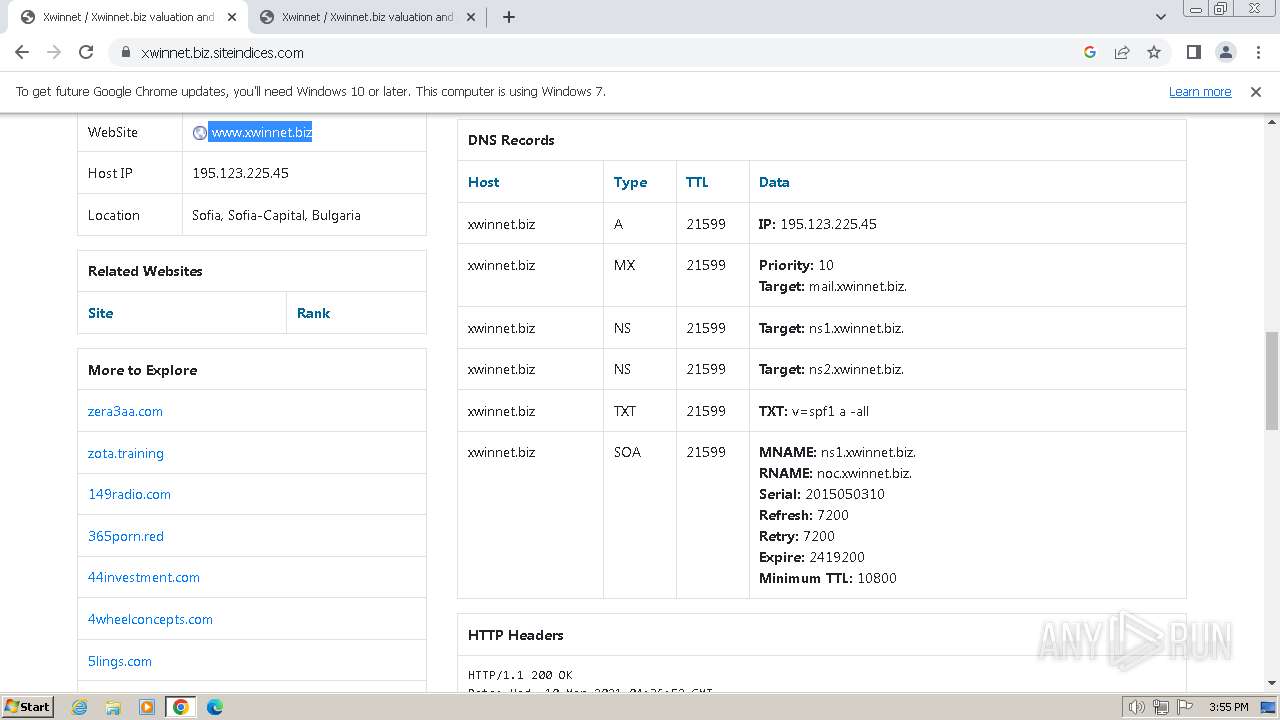
Task: Open network icon in system tray
Action: coord(1160,707)
